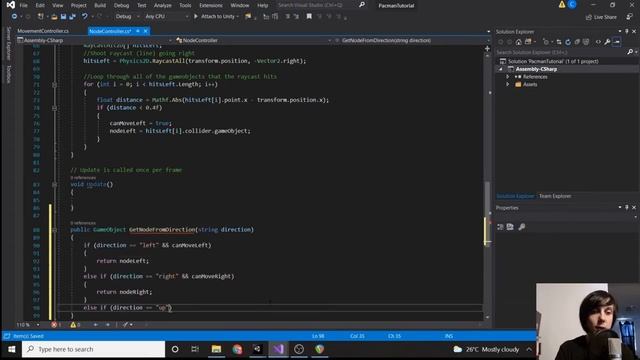Click the Visual Studio icon in Windows taskbar
The height and width of the screenshot is (360, 640).
(x=278, y=349)
